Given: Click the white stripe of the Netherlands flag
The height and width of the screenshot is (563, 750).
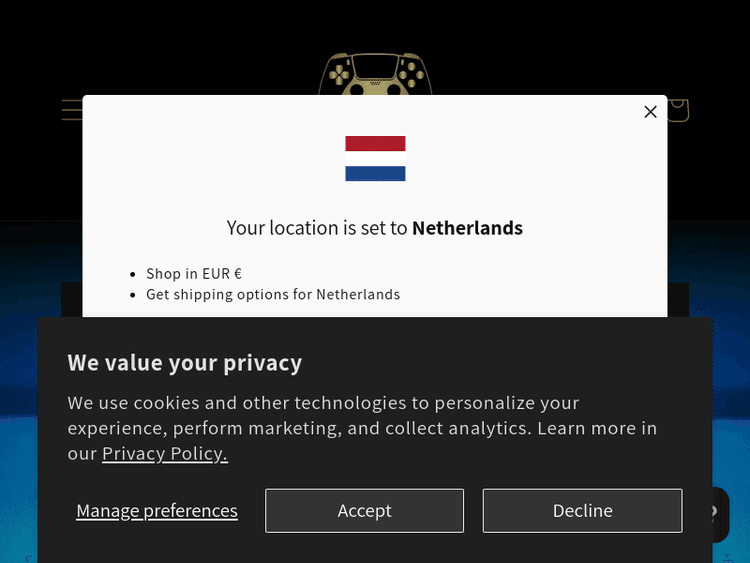Looking at the screenshot, I should click(x=375, y=158).
